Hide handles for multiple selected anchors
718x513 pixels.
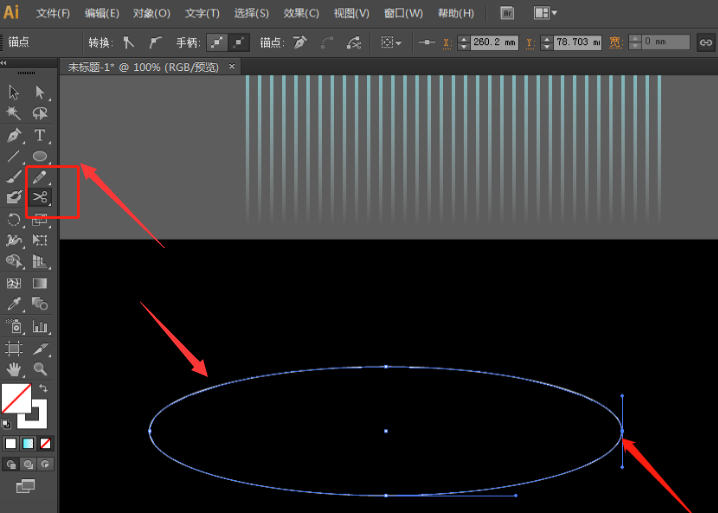coord(239,43)
